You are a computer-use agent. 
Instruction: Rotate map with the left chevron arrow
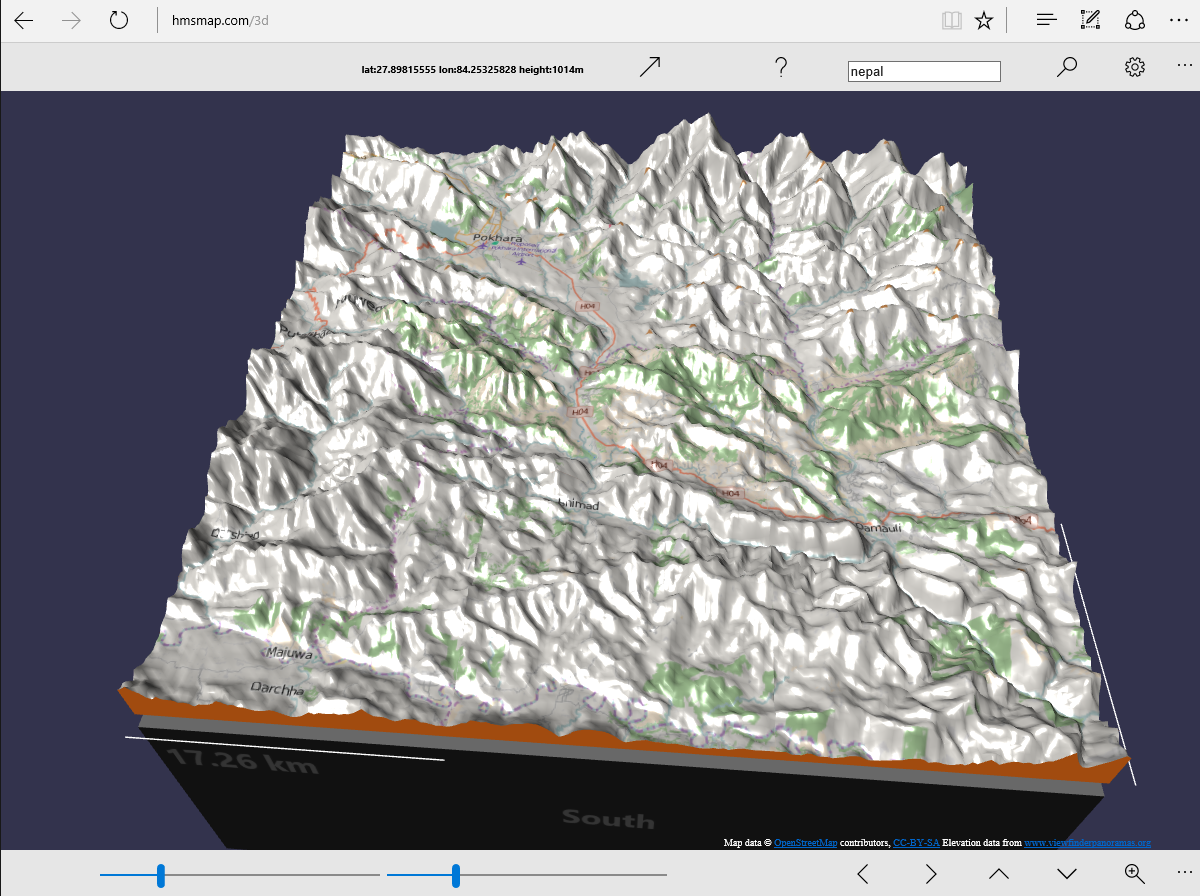click(863, 874)
